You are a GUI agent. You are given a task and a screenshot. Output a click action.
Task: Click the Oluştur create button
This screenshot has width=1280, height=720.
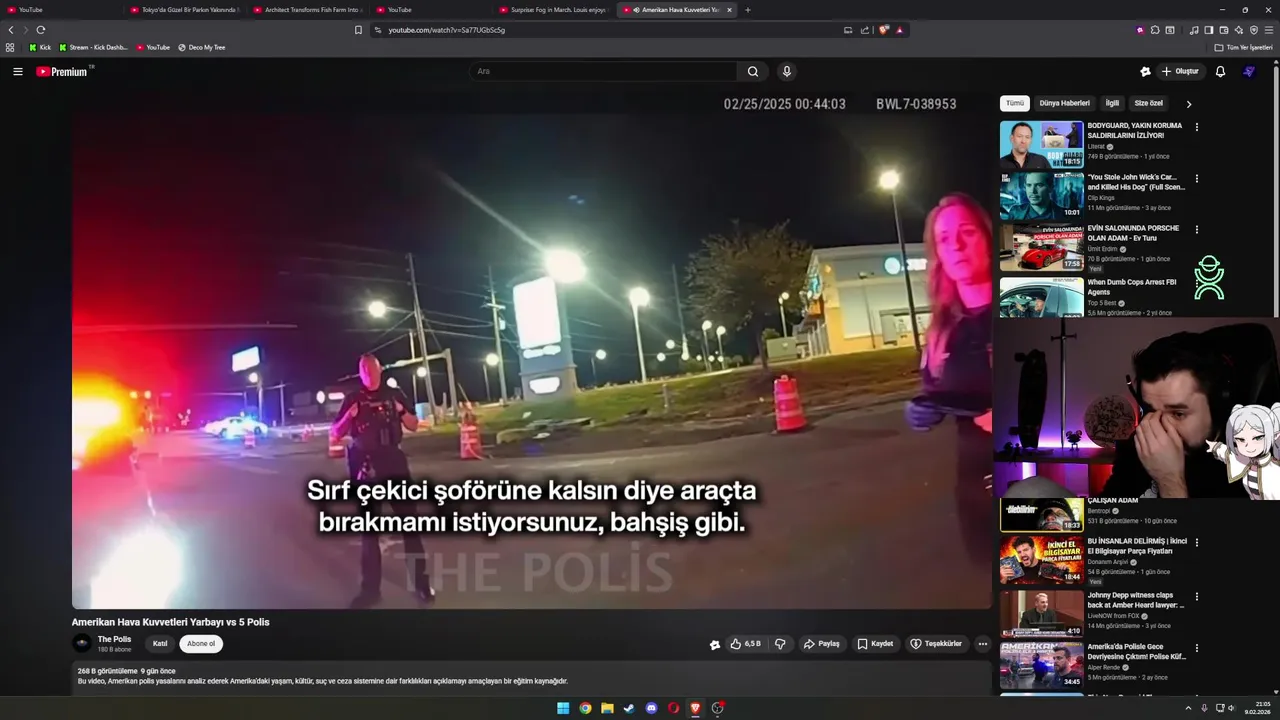(x=1182, y=71)
